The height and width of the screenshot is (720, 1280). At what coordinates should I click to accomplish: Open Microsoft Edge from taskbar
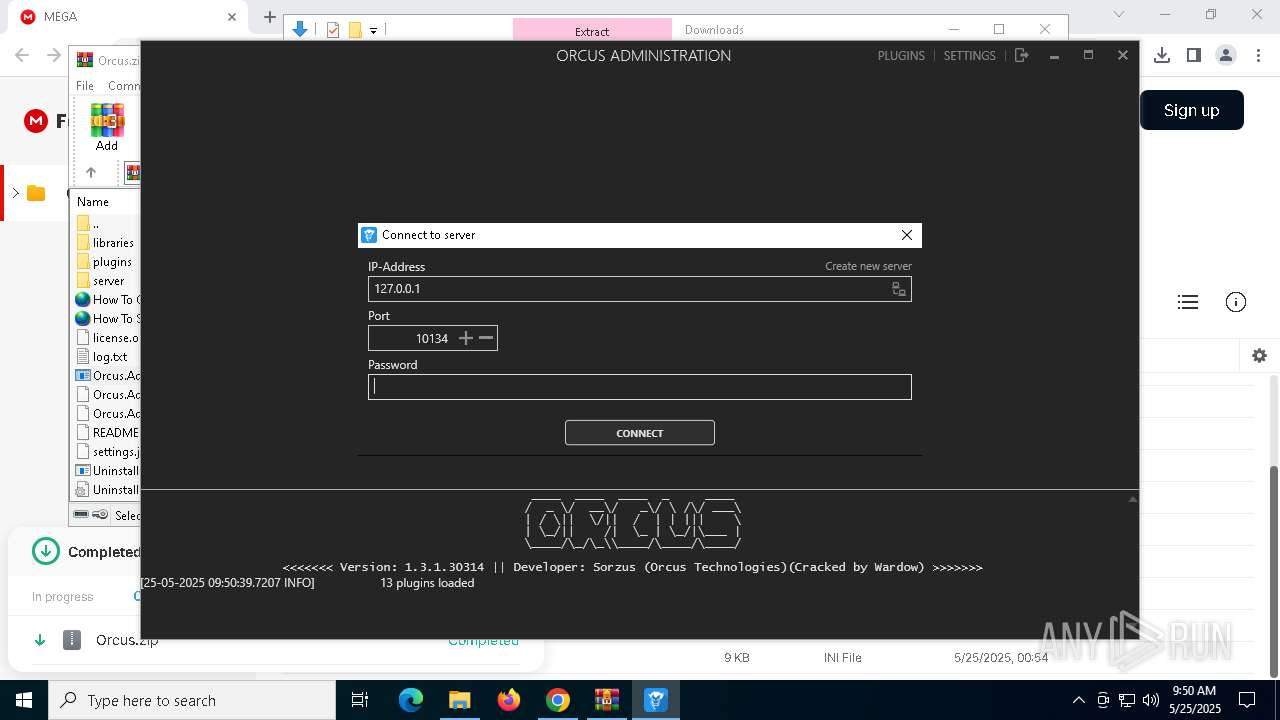click(x=411, y=700)
